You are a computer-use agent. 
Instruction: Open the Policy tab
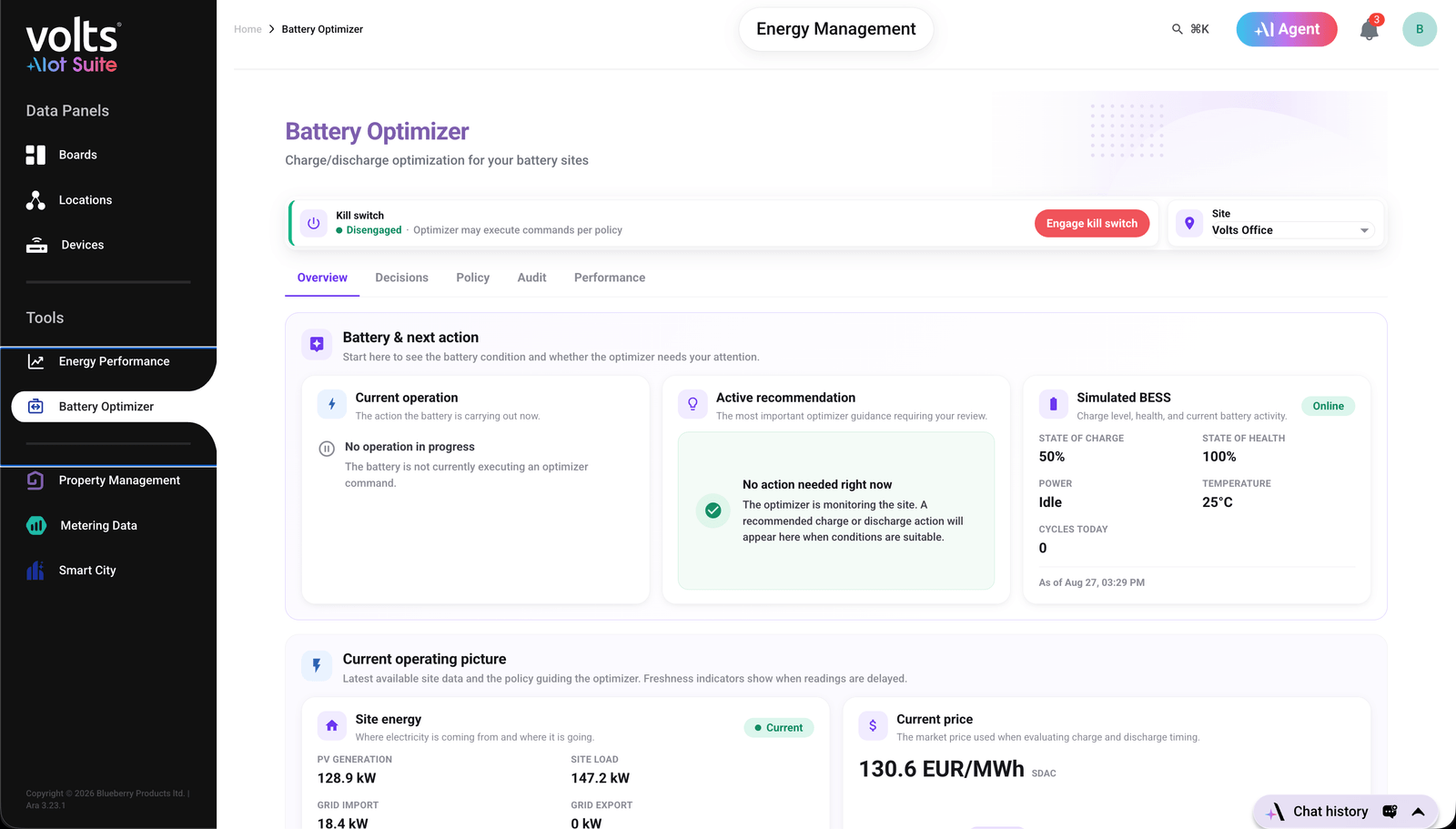pos(472,278)
